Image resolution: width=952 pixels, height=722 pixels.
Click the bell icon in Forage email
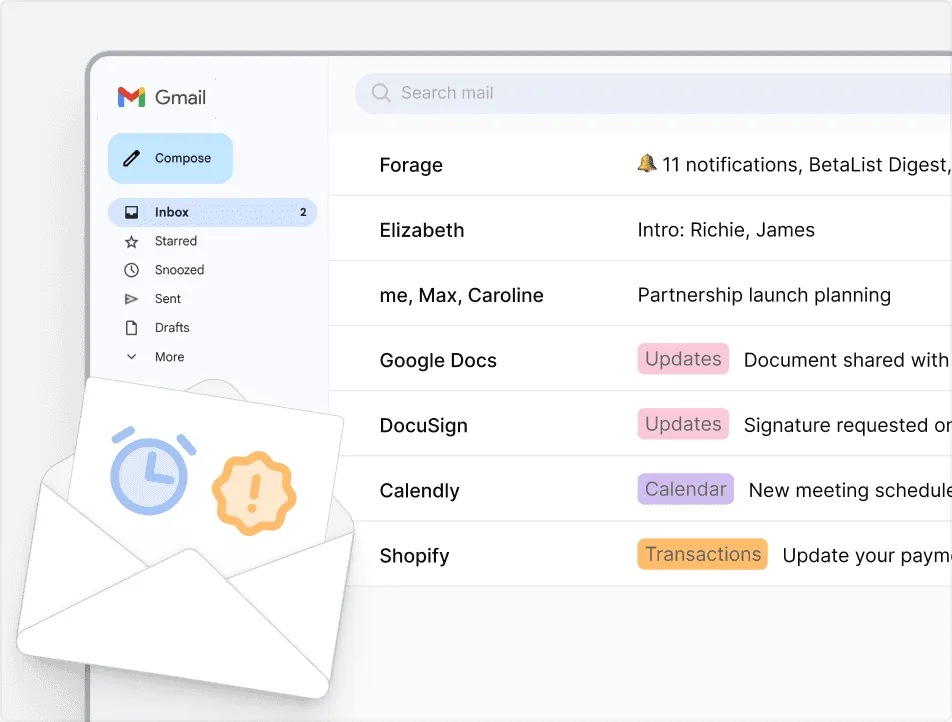click(647, 163)
